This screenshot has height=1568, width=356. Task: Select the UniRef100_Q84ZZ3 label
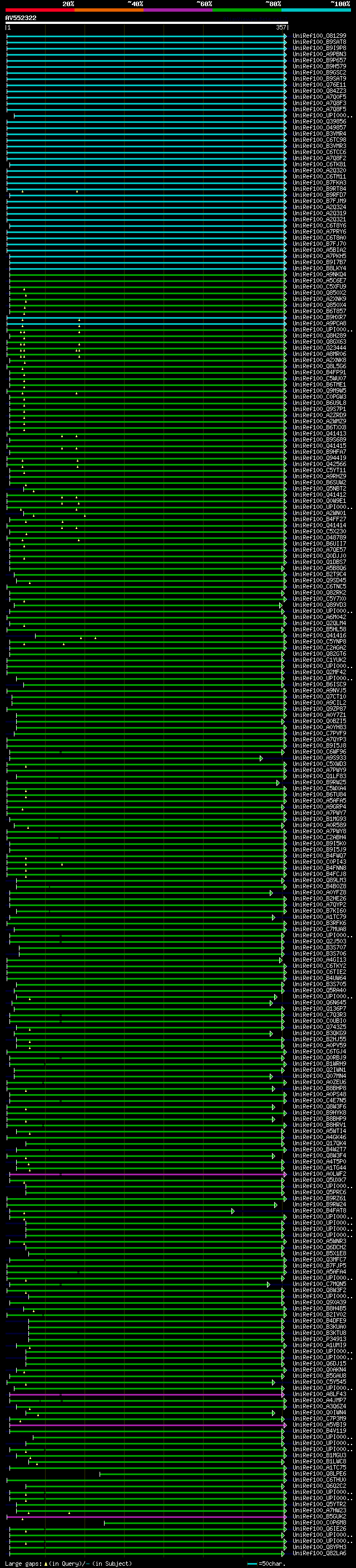click(319, 91)
